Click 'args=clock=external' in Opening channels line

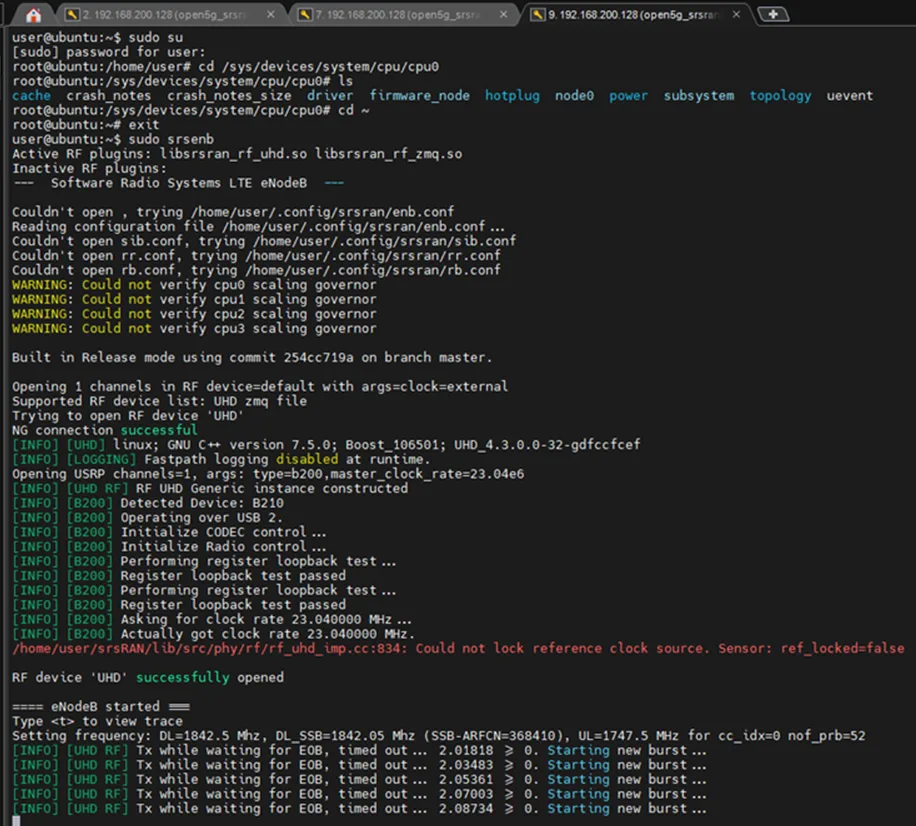point(435,387)
